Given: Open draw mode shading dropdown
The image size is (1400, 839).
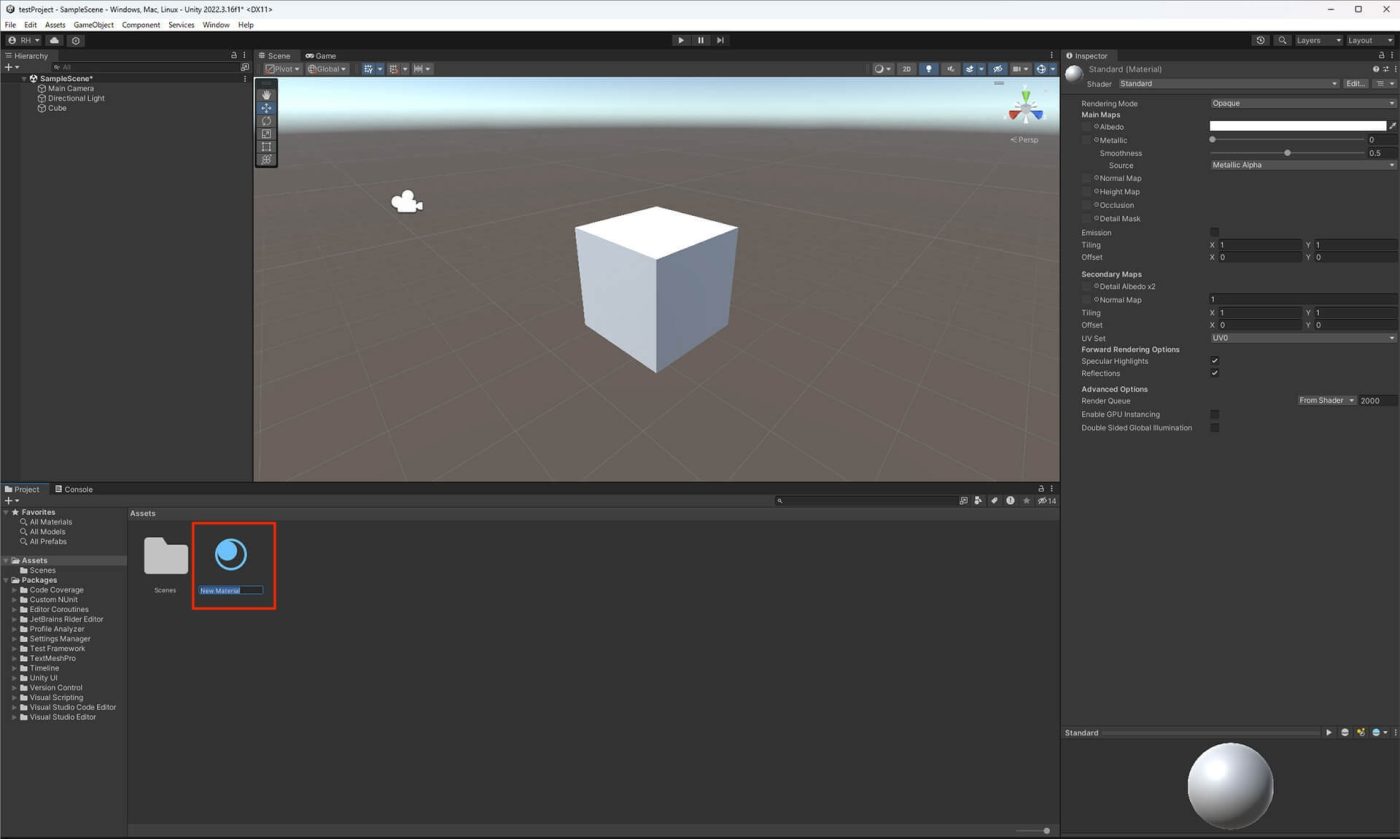Looking at the screenshot, I should (882, 69).
